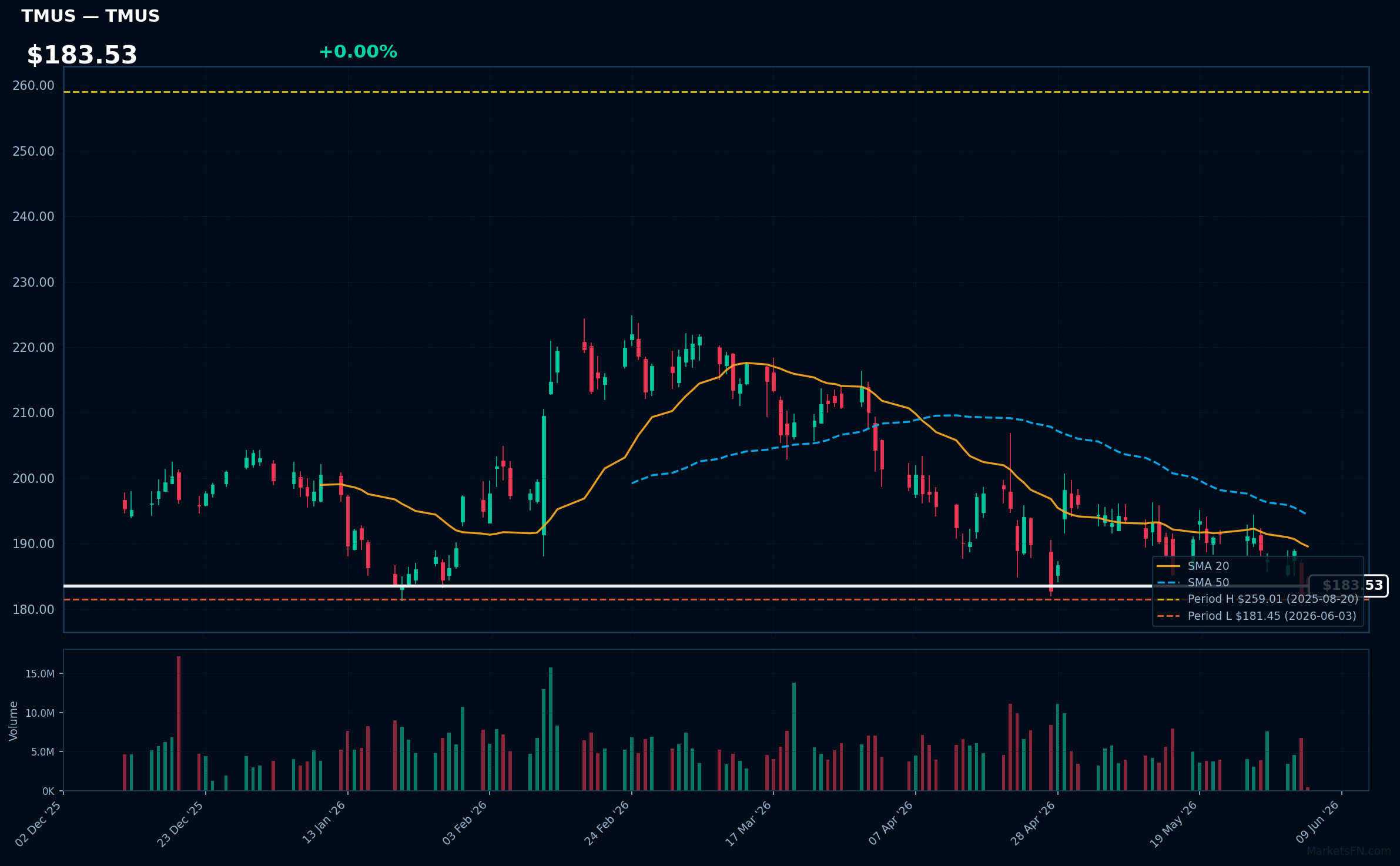Viewport: 1400px width, 866px height.
Task: Click the $183.53 headline price
Action: pyautogui.click(x=82, y=55)
